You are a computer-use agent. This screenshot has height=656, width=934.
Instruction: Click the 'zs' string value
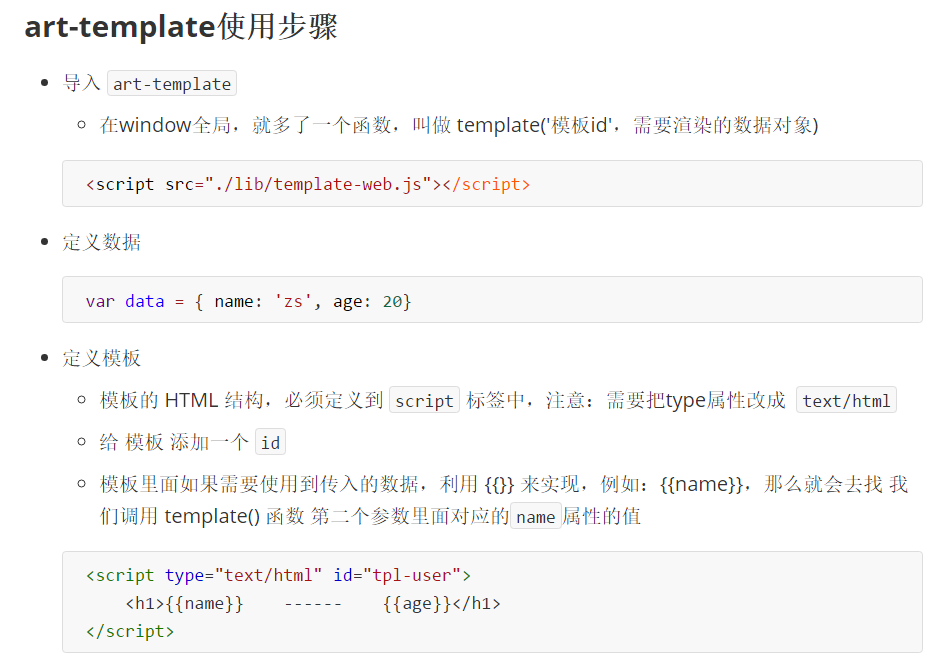[x=292, y=301]
